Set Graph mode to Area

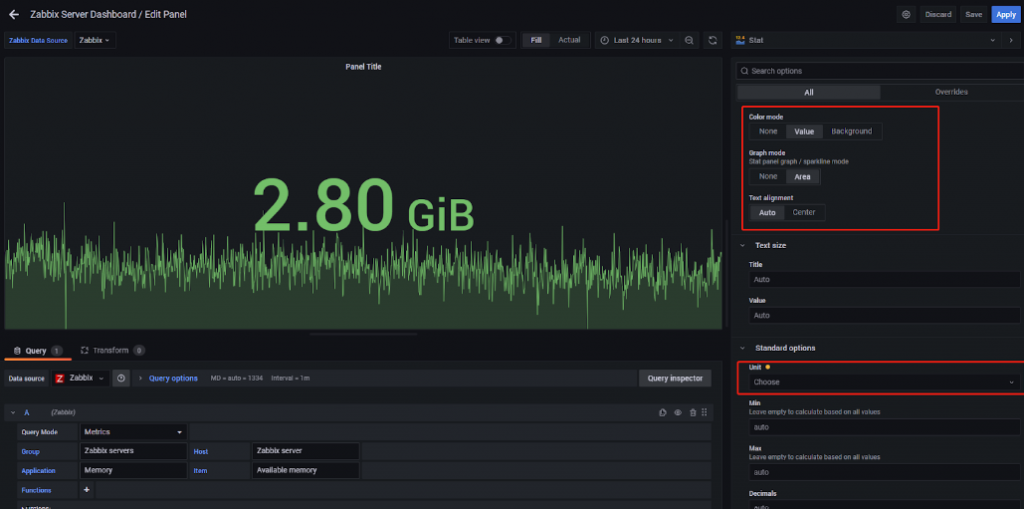[803, 176]
